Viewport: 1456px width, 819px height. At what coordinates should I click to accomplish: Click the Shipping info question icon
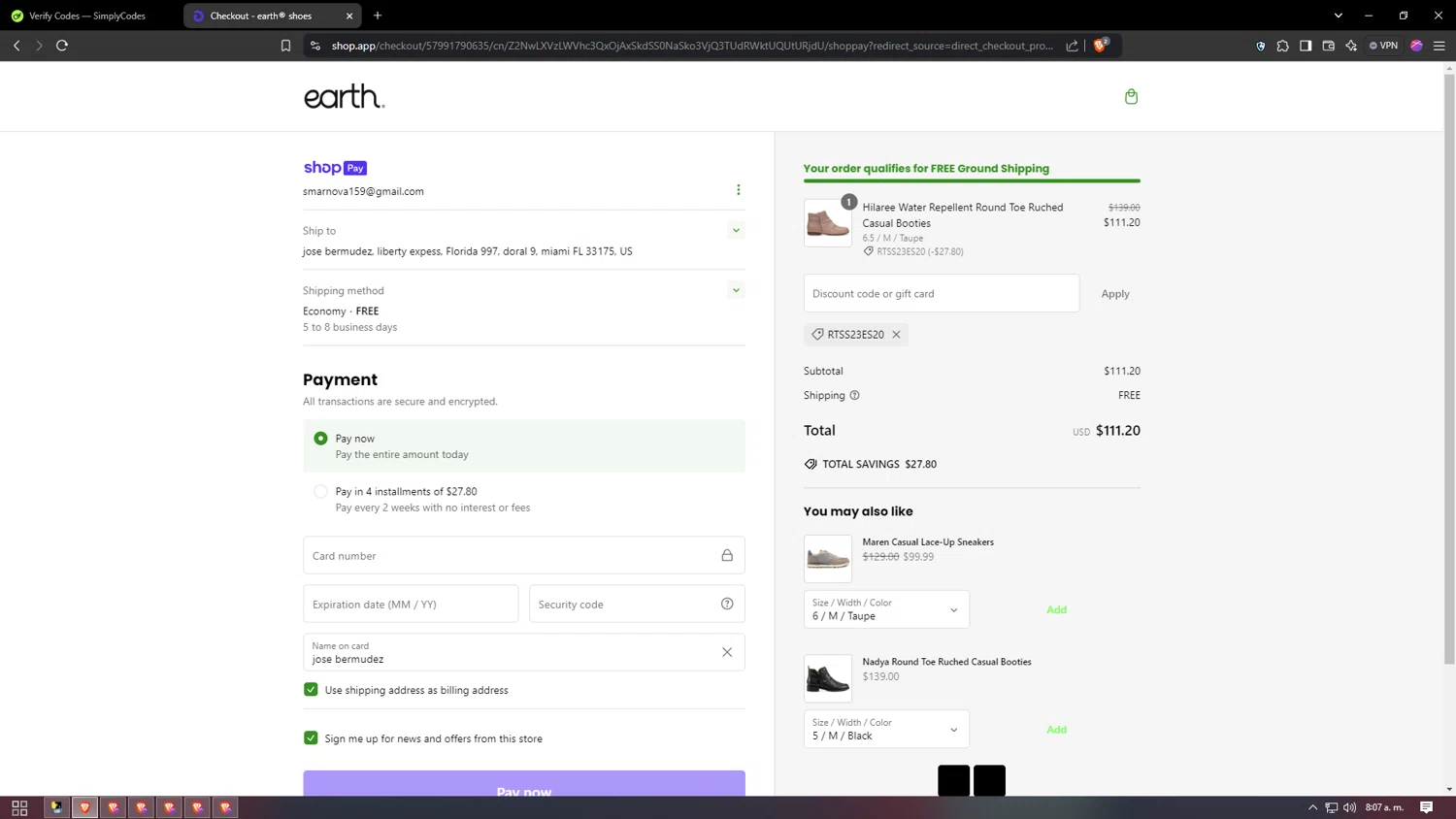(x=854, y=395)
